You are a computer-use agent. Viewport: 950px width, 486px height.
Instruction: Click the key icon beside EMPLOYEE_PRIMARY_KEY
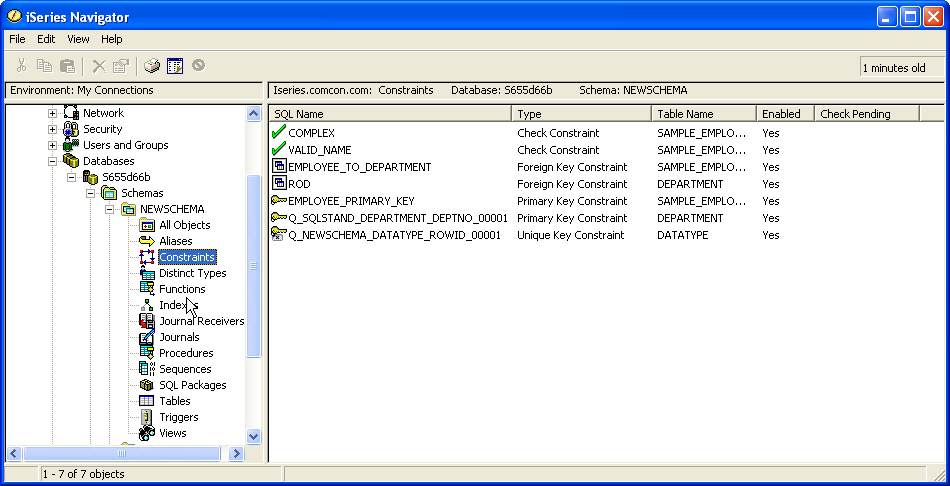pyautogui.click(x=279, y=201)
